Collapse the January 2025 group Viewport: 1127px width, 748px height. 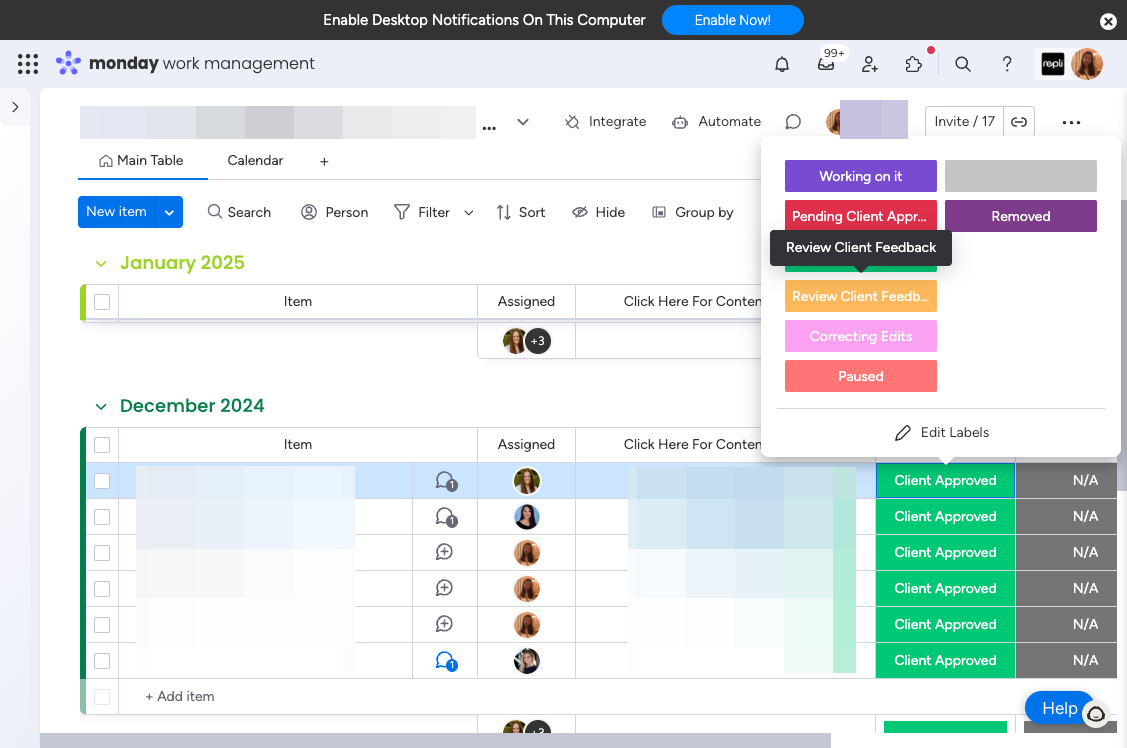101,264
